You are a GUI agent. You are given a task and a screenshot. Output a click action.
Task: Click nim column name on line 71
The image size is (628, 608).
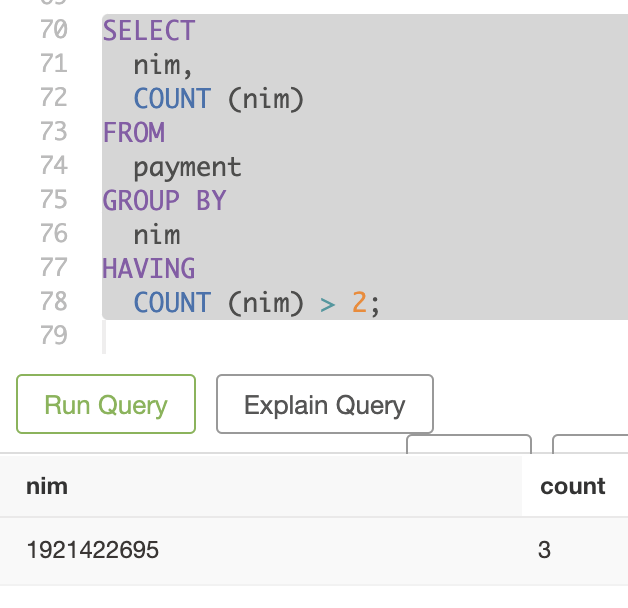click(x=156, y=65)
